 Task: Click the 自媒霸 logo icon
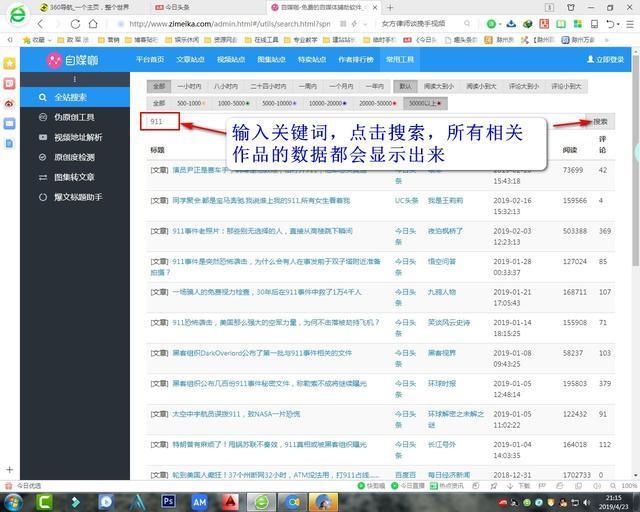tap(54, 61)
